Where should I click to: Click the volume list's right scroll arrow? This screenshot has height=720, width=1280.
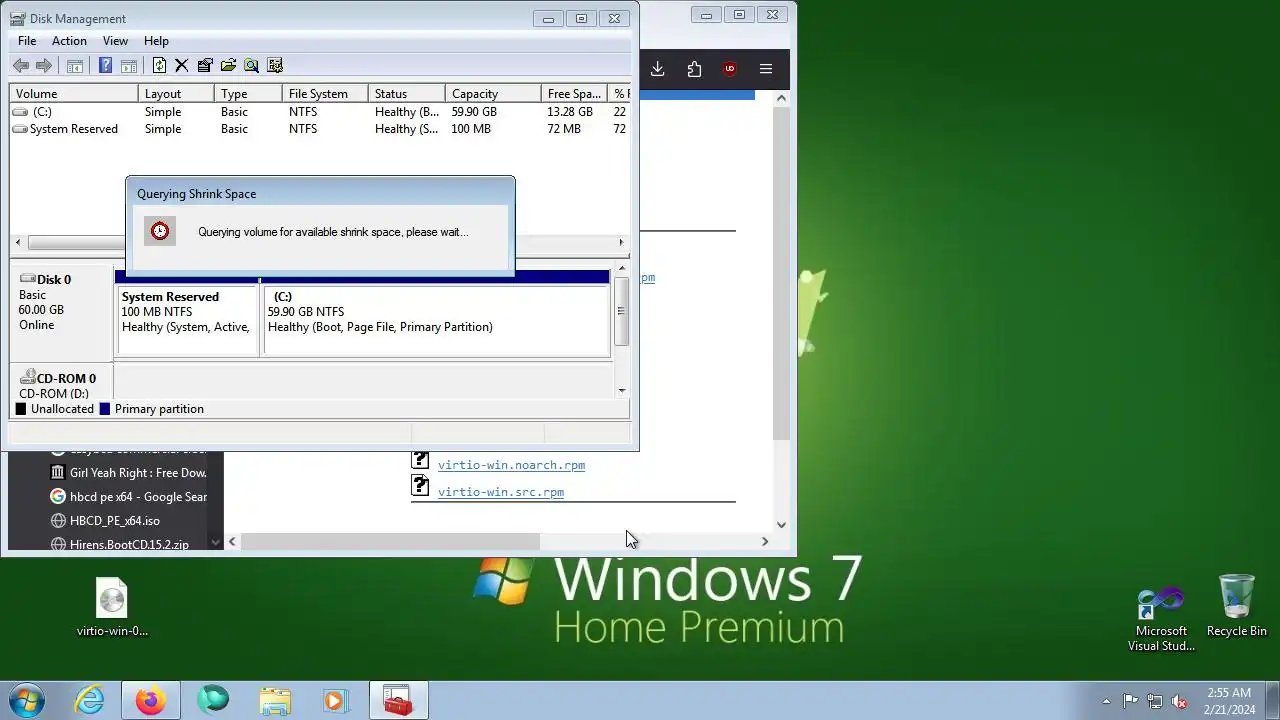pyautogui.click(x=621, y=242)
